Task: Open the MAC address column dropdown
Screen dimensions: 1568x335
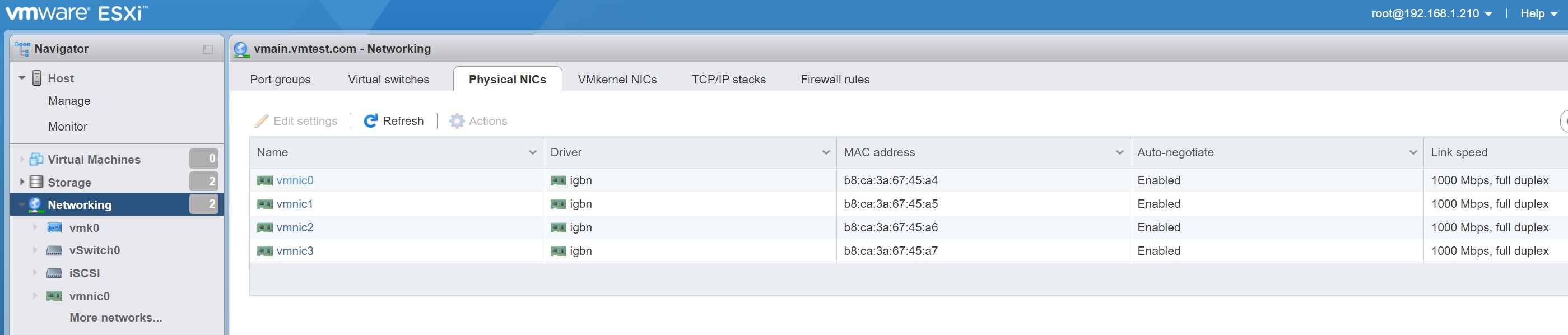Action: tap(1119, 153)
